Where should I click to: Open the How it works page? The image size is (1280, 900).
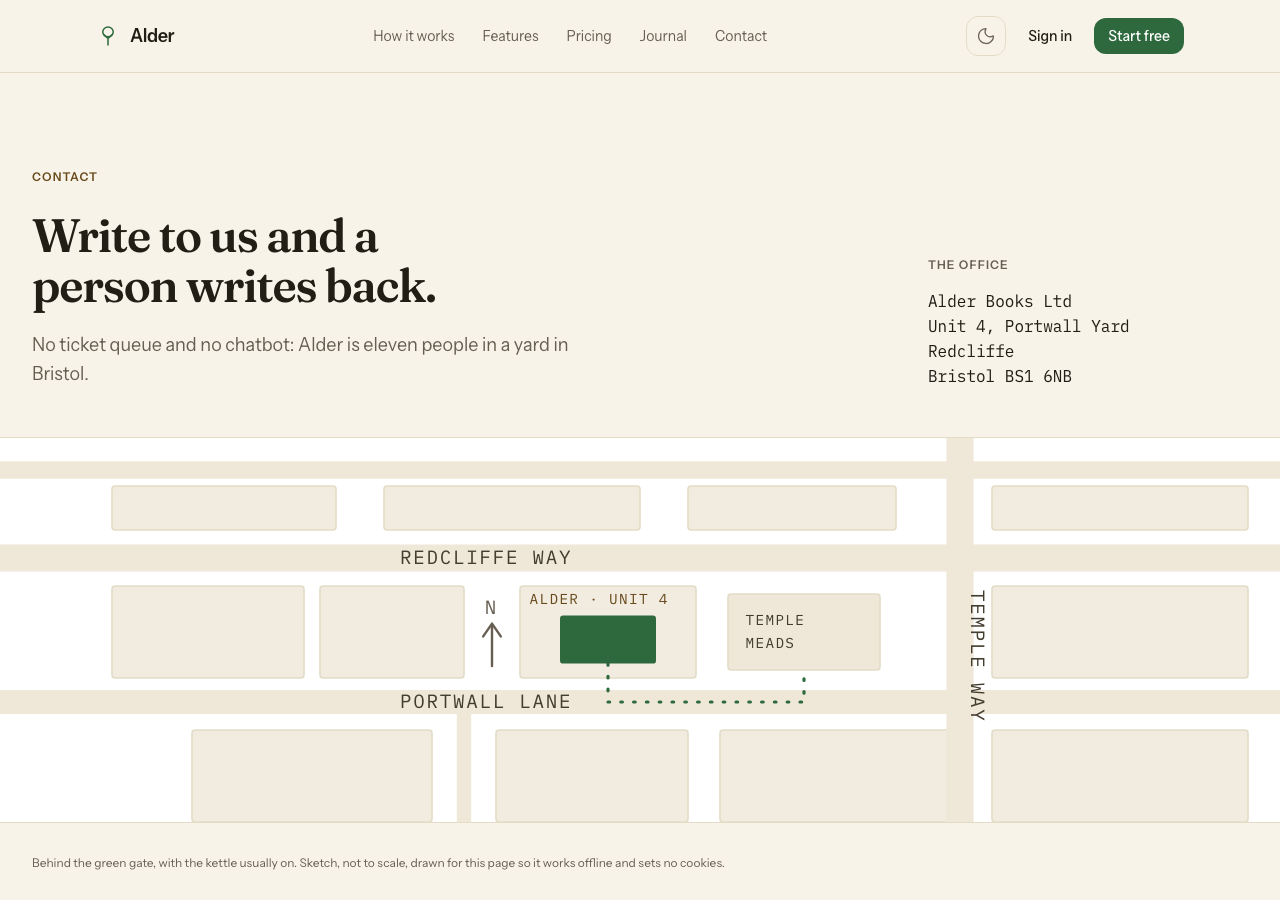414,36
